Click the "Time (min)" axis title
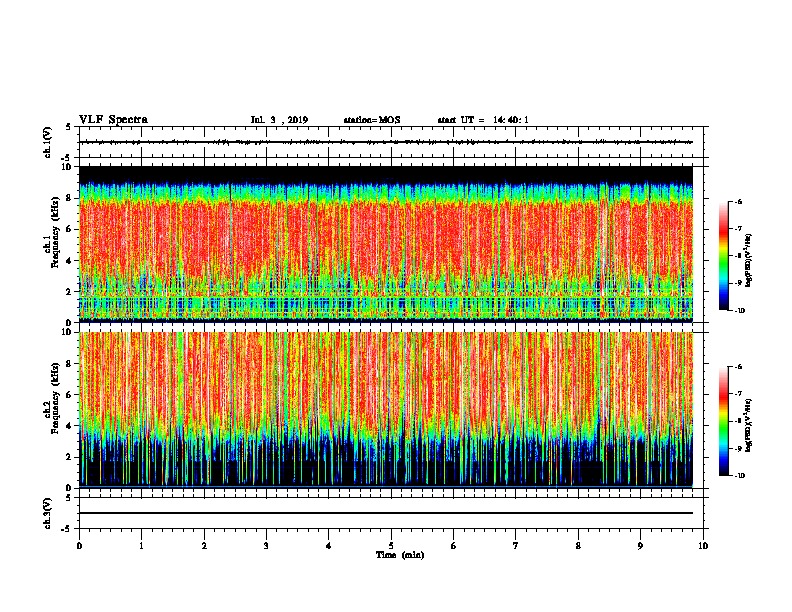The width and height of the screenshot is (792, 612). coord(400,555)
